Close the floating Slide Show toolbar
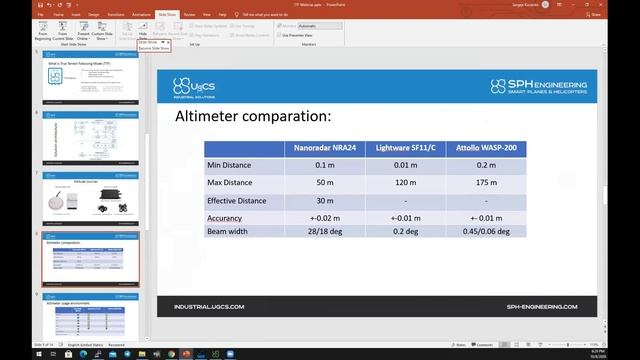Viewport: 640px width, 360px height. coord(168,42)
